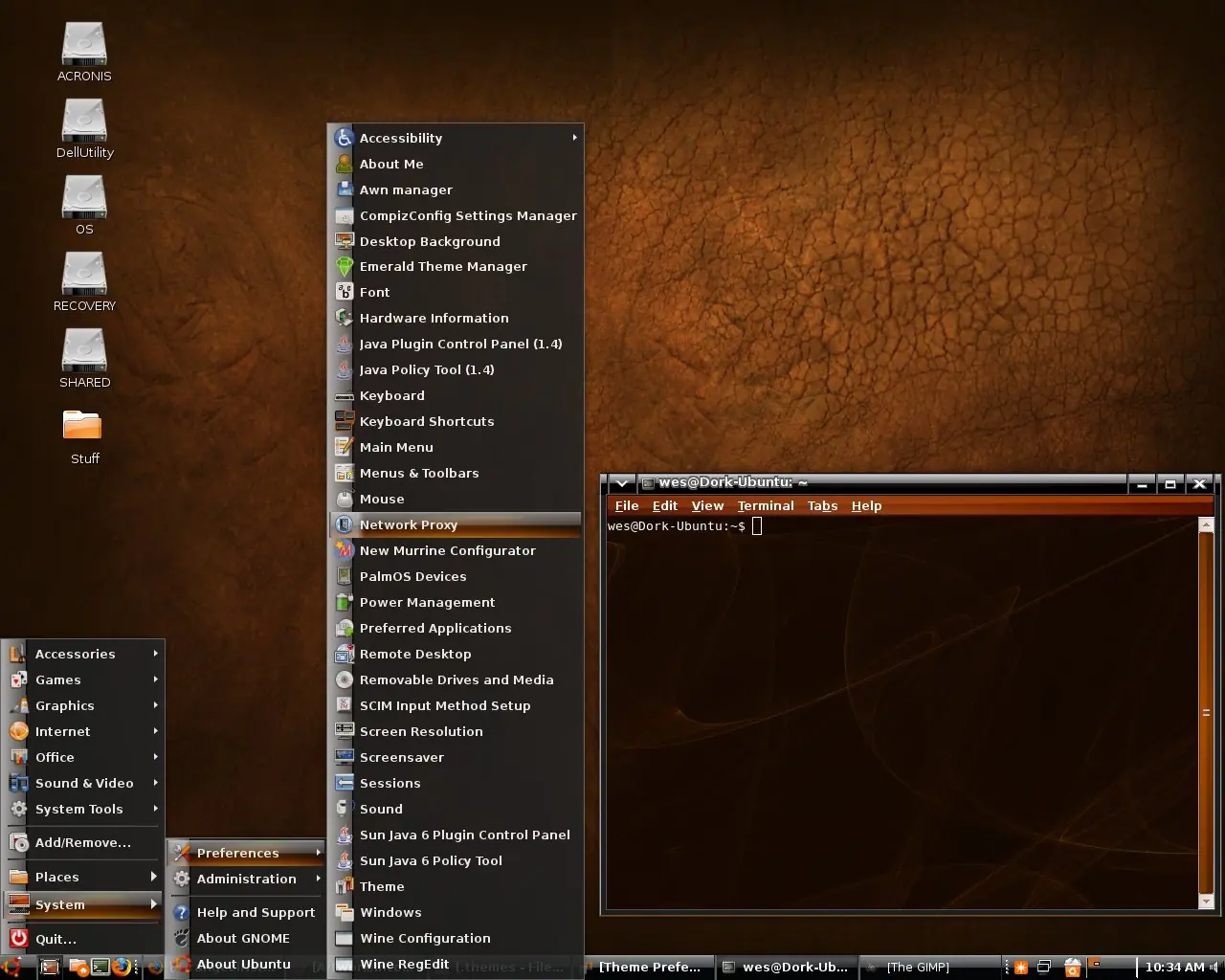Open terminal Edit menu
This screenshot has width=1225, height=980.
(665, 506)
